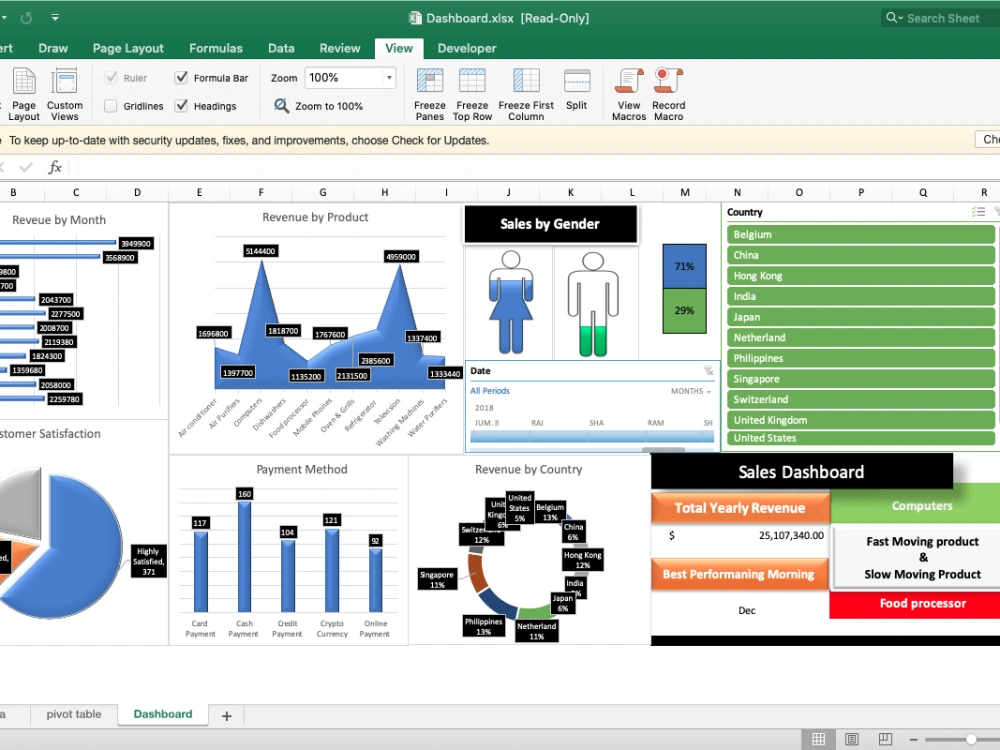Uncheck the Formula Bar checkbox
The image size is (1000, 750).
tap(181, 77)
